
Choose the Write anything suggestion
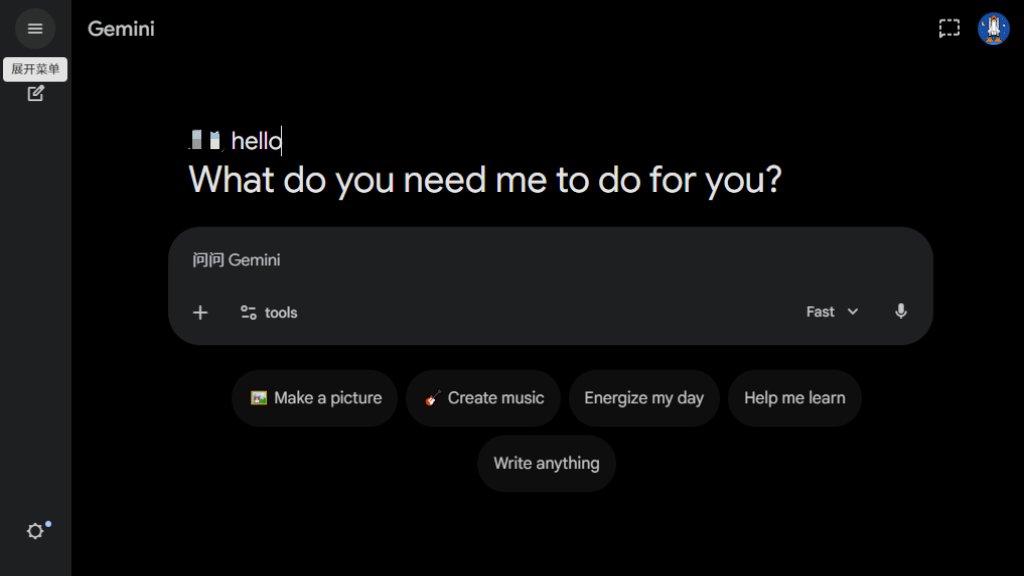(546, 463)
